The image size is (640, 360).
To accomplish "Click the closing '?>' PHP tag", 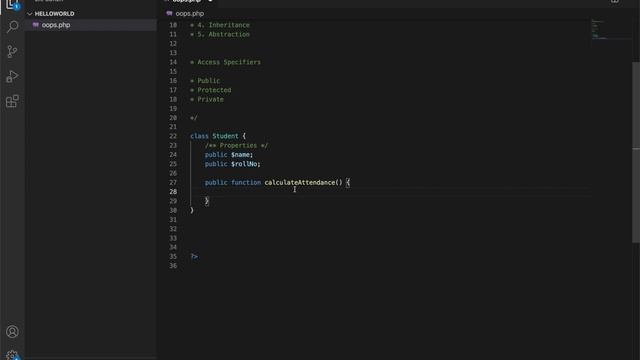I will [x=194, y=256].
